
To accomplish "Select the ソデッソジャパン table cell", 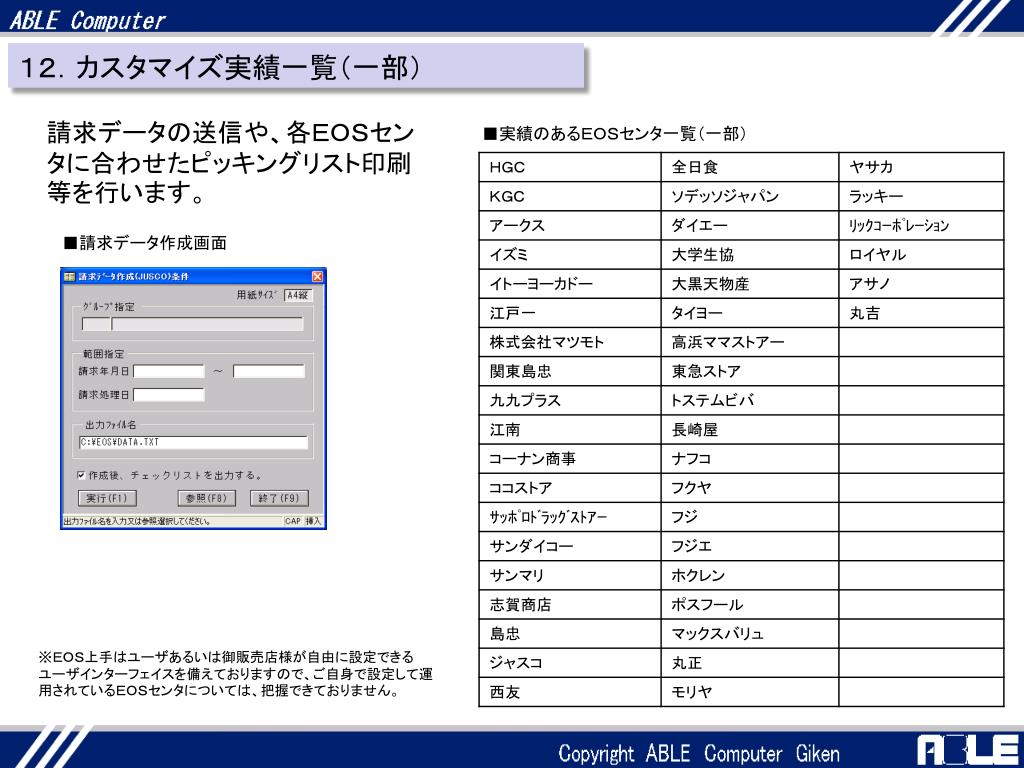I will (x=750, y=197).
